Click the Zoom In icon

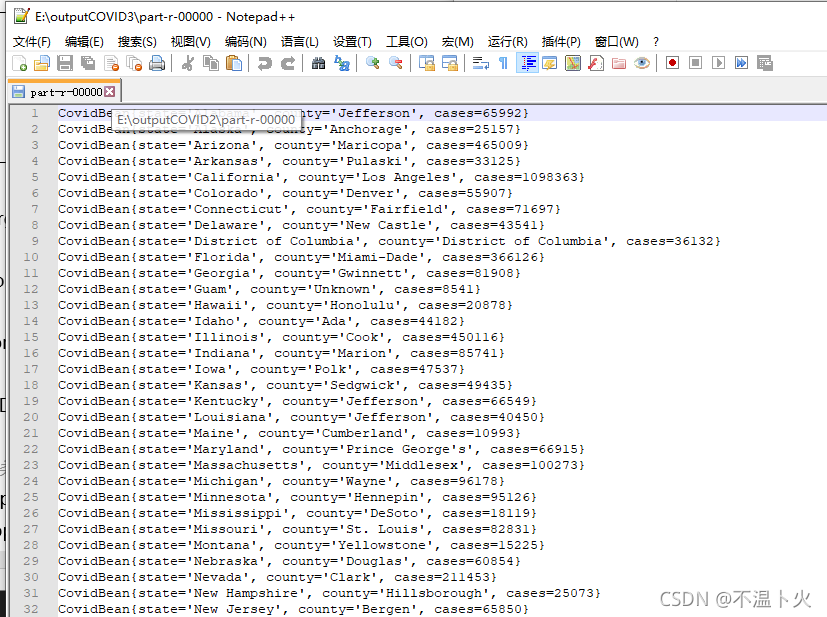click(373, 63)
